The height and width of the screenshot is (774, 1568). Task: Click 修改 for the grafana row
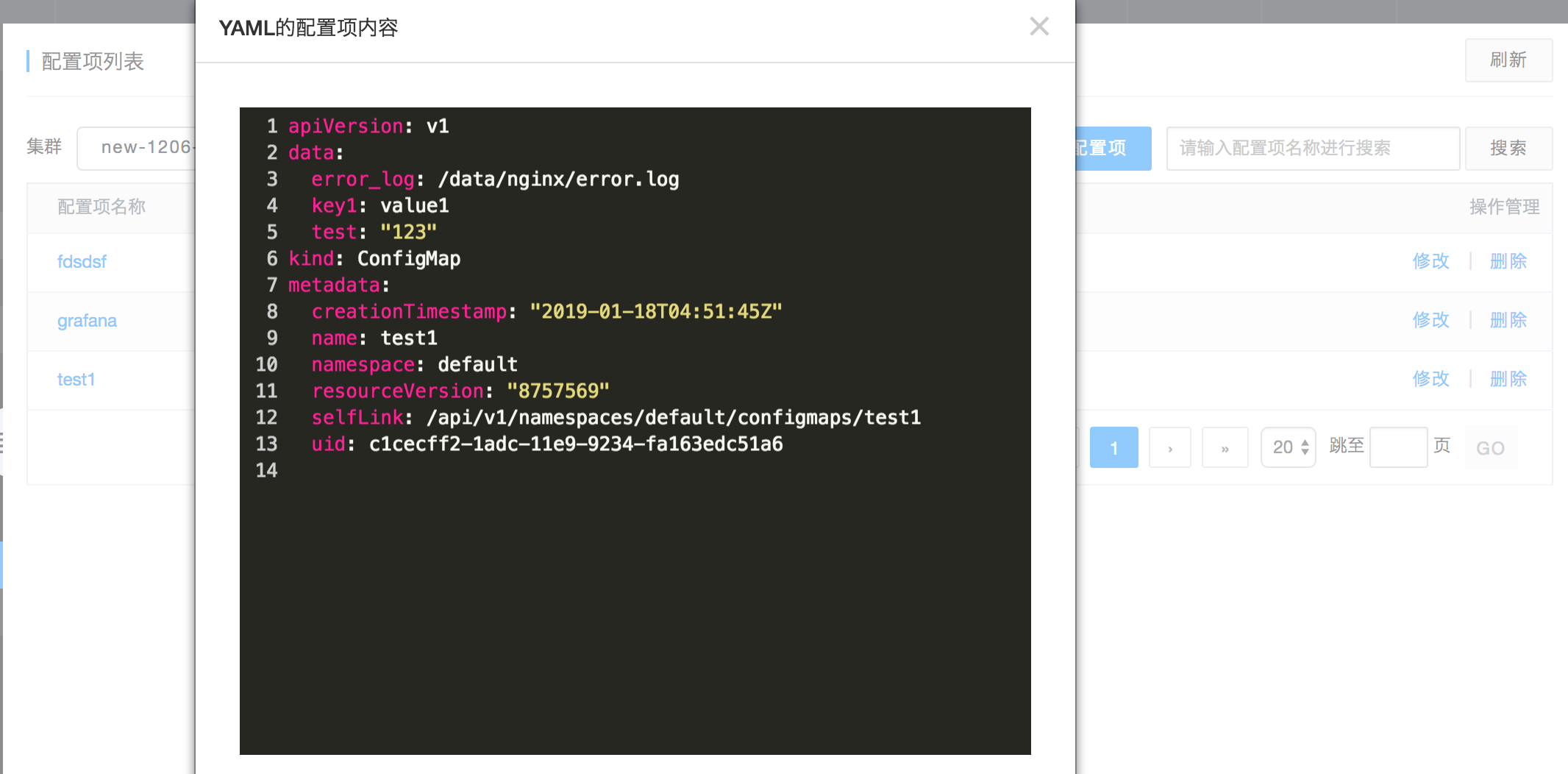1430,320
